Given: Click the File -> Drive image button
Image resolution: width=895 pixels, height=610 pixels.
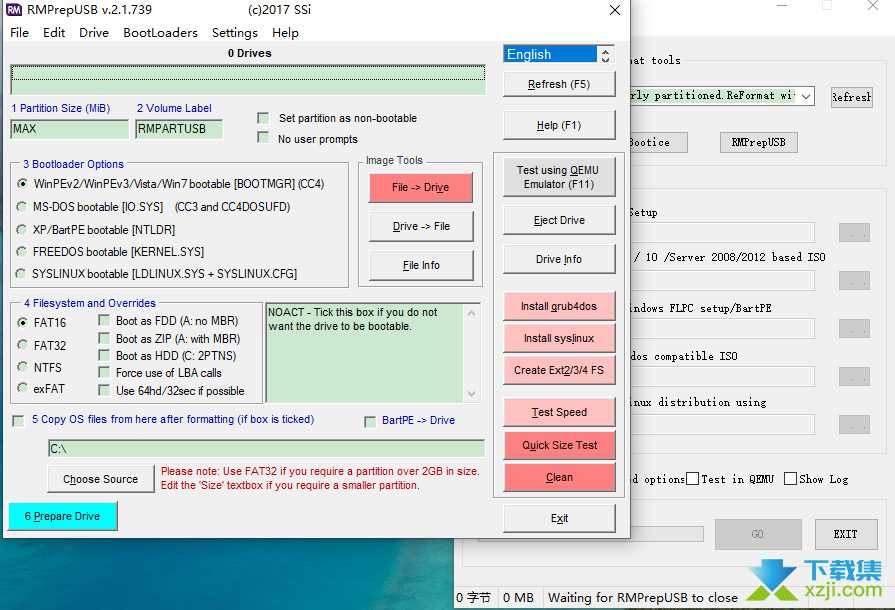Looking at the screenshot, I should point(421,188).
